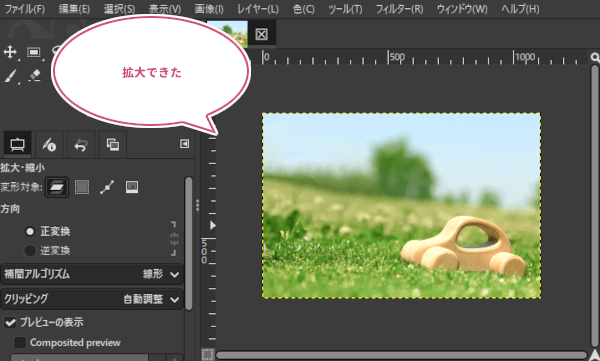Open the 選択(S) menu
The image size is (600, 361).
click(119, 9)
